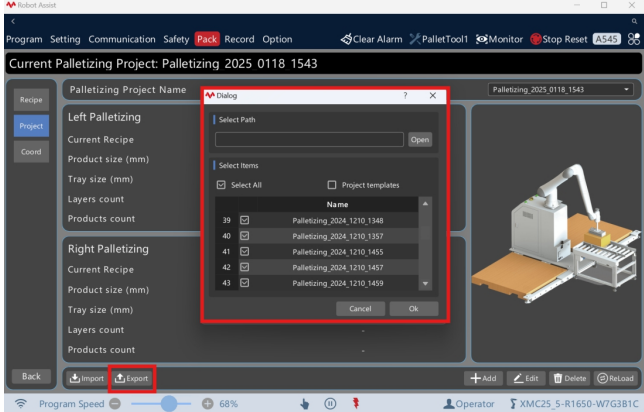
Task: Click the dialog help question mark
Action: (405, 95)
